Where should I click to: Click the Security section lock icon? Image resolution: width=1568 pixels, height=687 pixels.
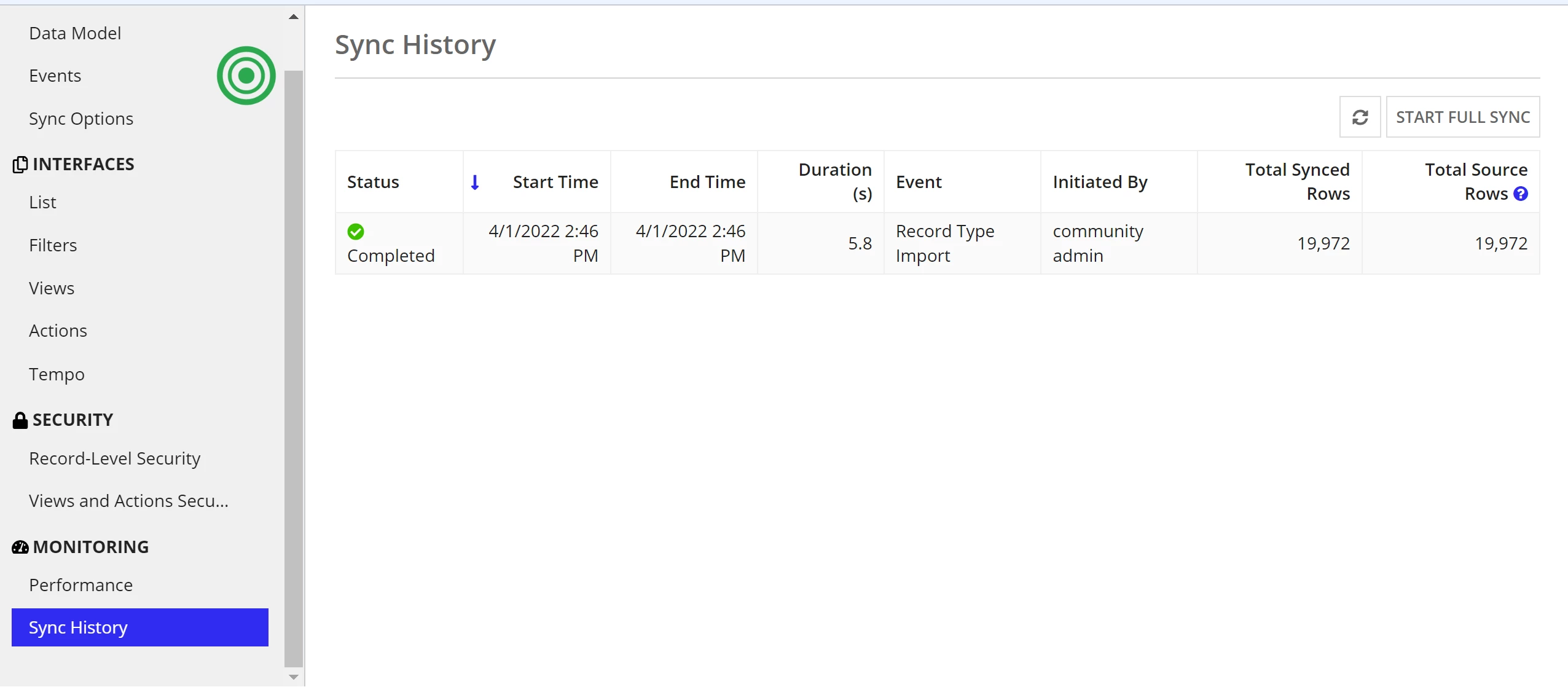click(x=20, y=420)
